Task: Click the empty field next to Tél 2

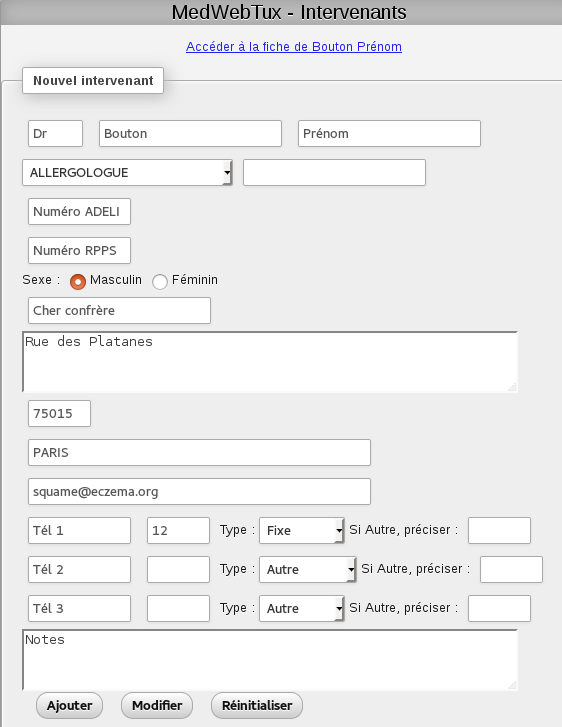Action: click(179, 569)
